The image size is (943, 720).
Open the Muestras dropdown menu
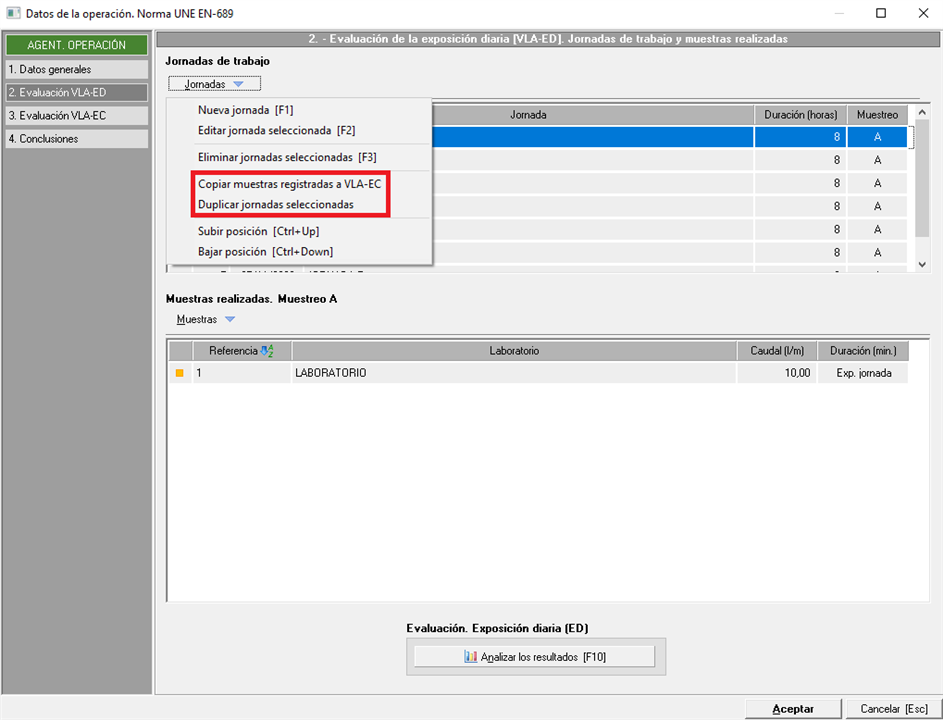click(206, 319)
